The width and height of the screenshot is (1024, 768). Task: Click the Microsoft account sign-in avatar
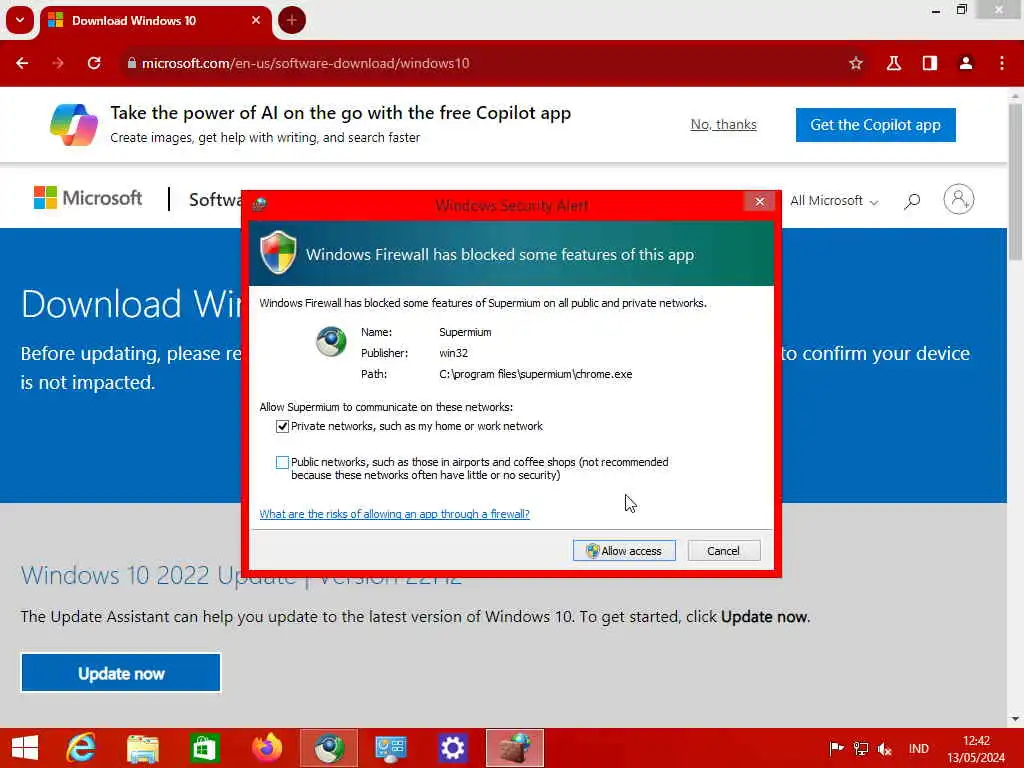[x=958, y=199]
